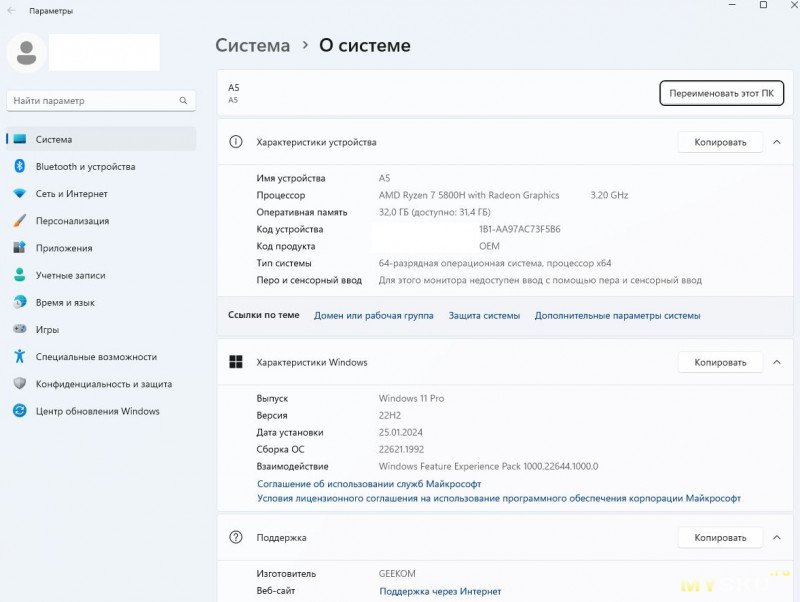Click the Система monitor icon in sidebar

[19, 139]
